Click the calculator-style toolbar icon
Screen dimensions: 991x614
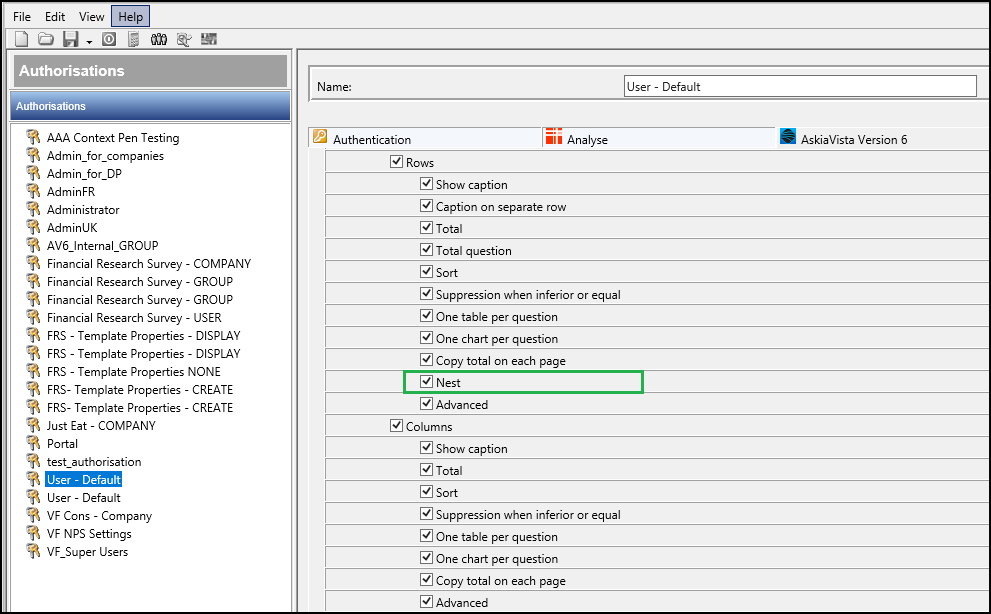[x=133, y=39]
